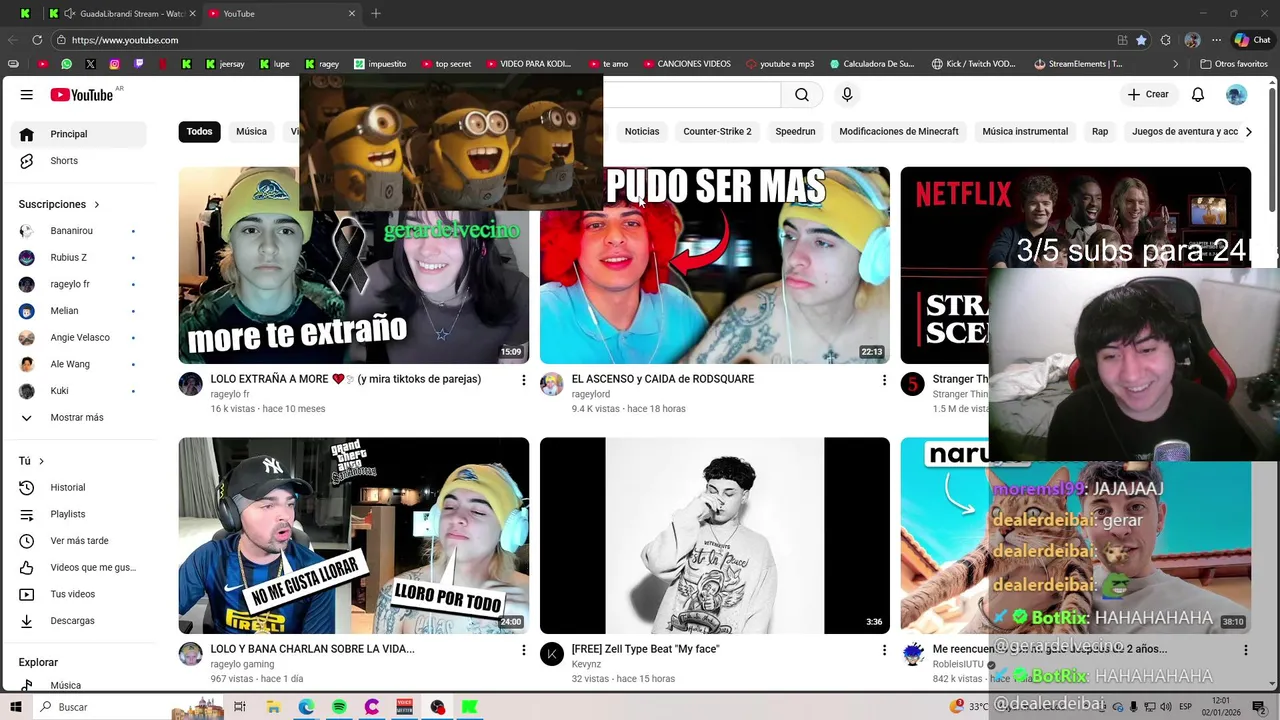Open the Edge settings ellipsis menu
Viewport: 1280px width, 720px height.
pos(1216,40)
